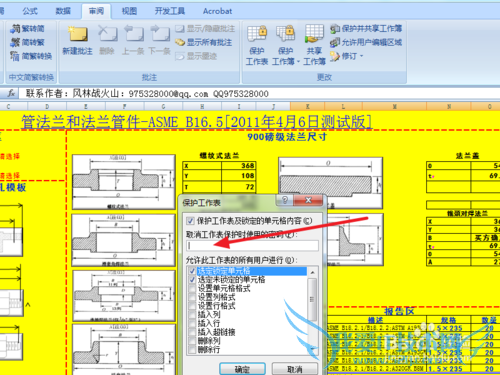Click the formula bar text
Viewport: 500px width, 375px height.
(147, 94)
